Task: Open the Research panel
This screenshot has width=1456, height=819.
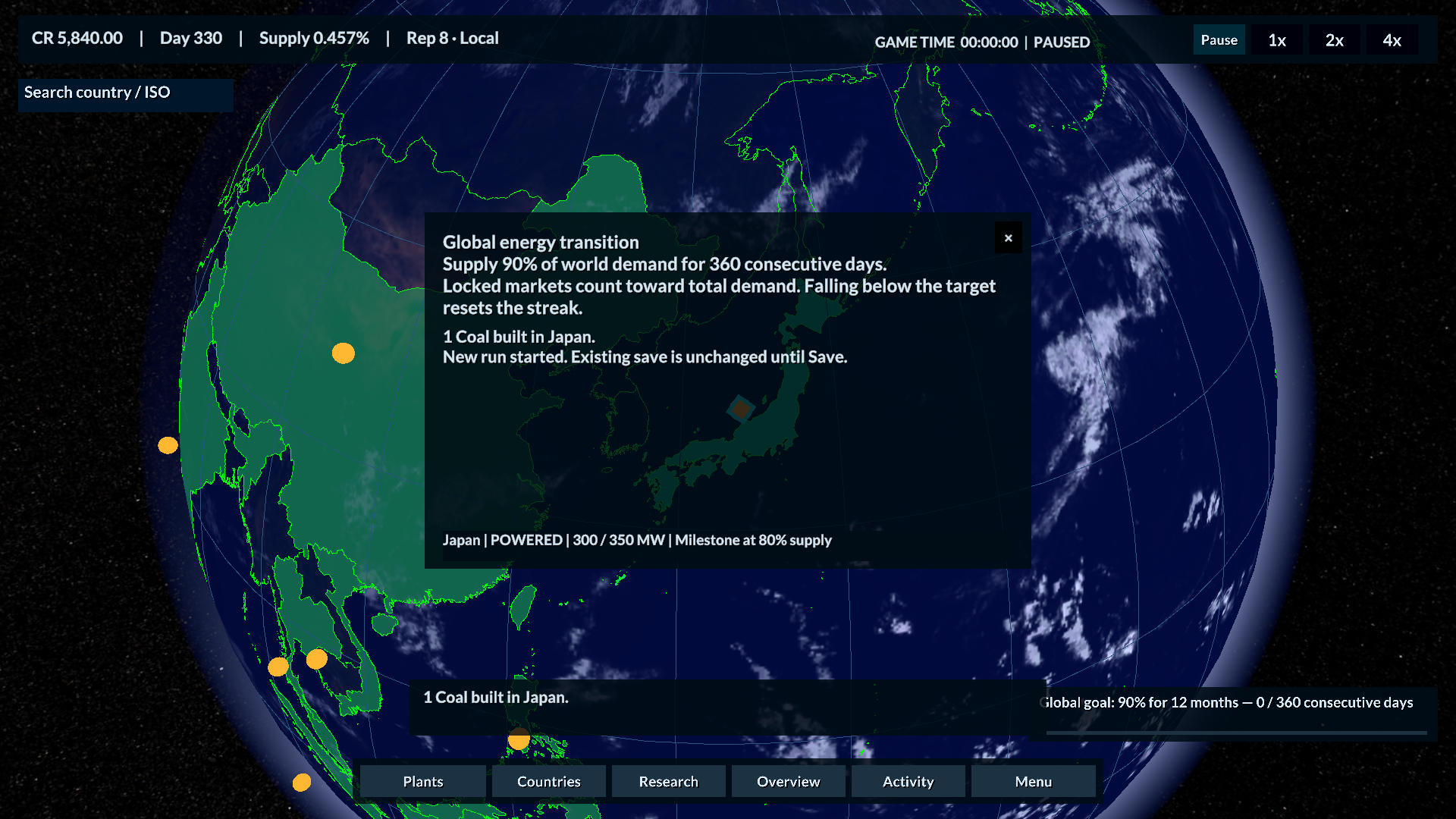Action: coord(669,781)
